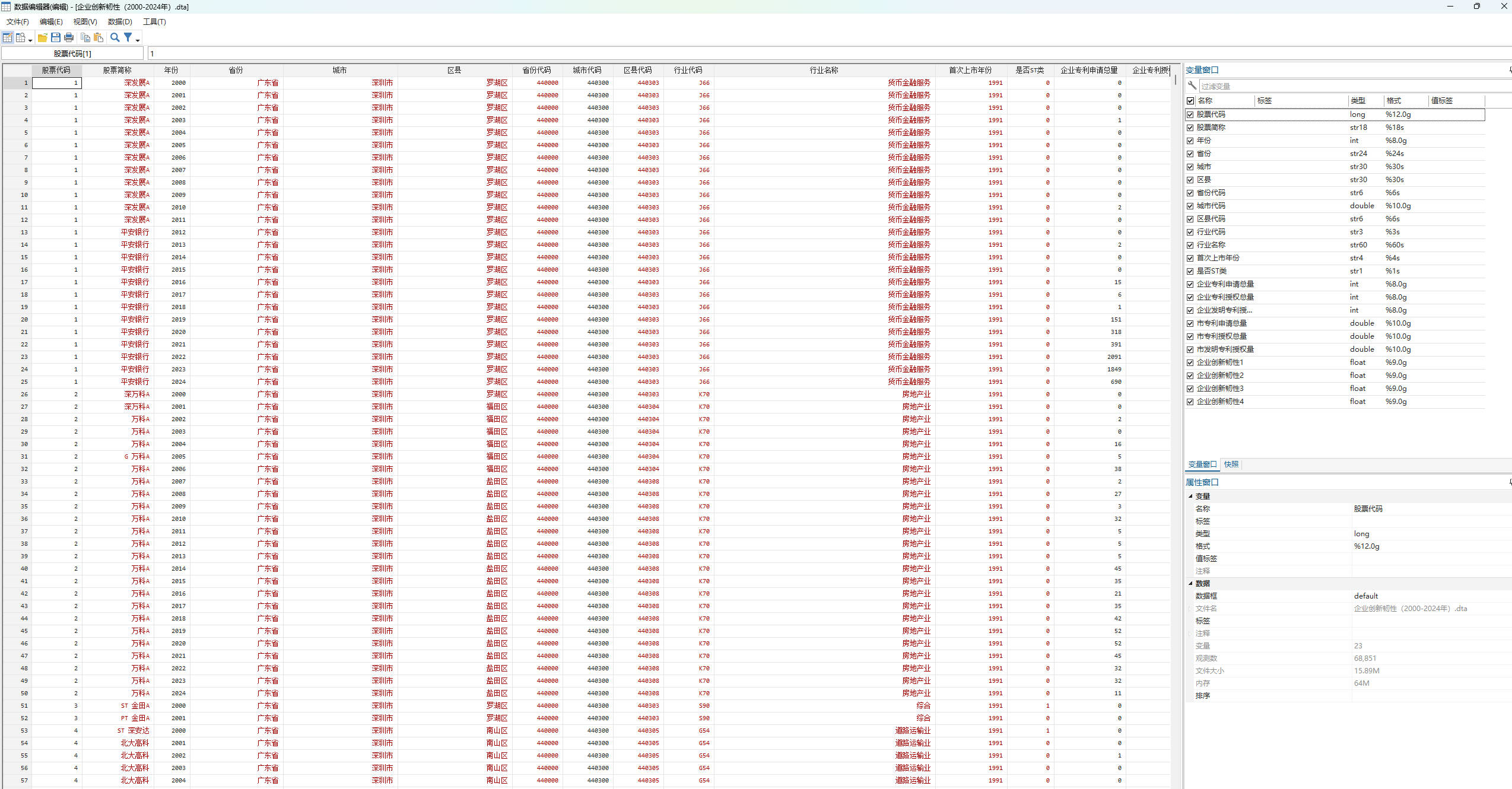Viewport: 1512px width, 789px height.
Task: Click the magnifier search icon
Action: [x=115, y=37]
